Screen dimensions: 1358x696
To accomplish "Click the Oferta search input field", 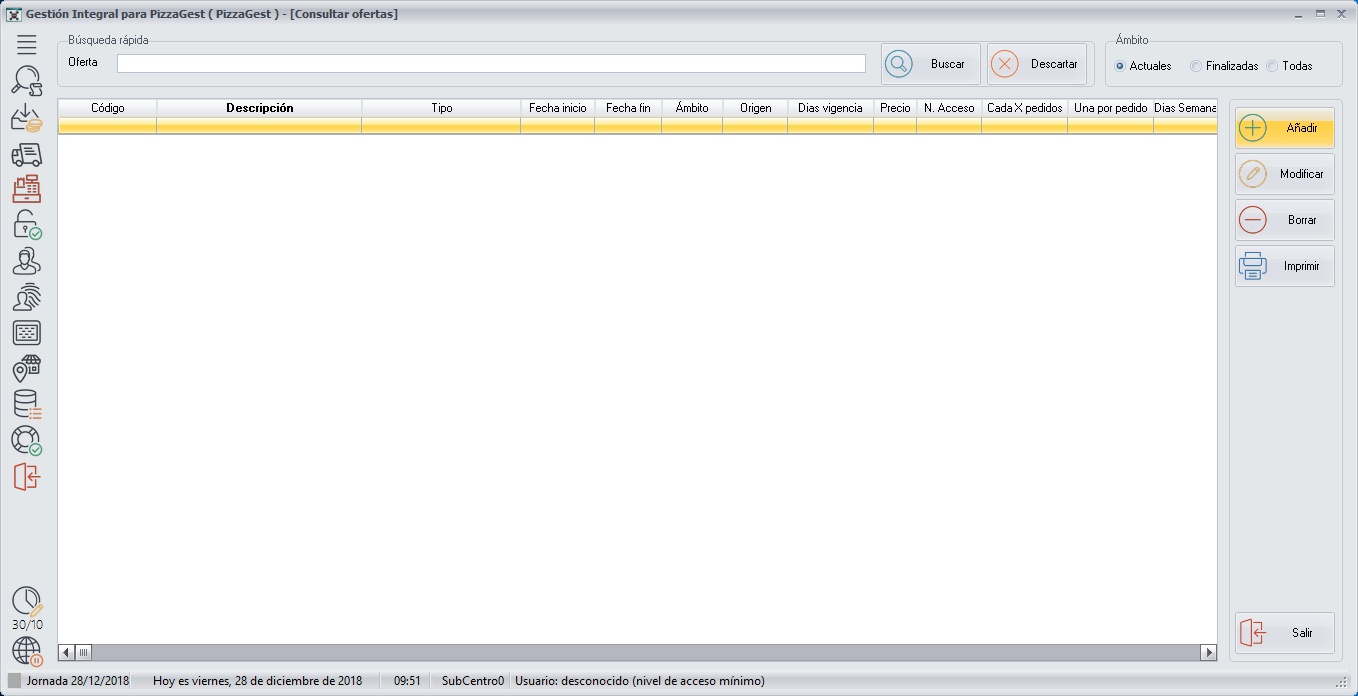I will pos(491,63).
